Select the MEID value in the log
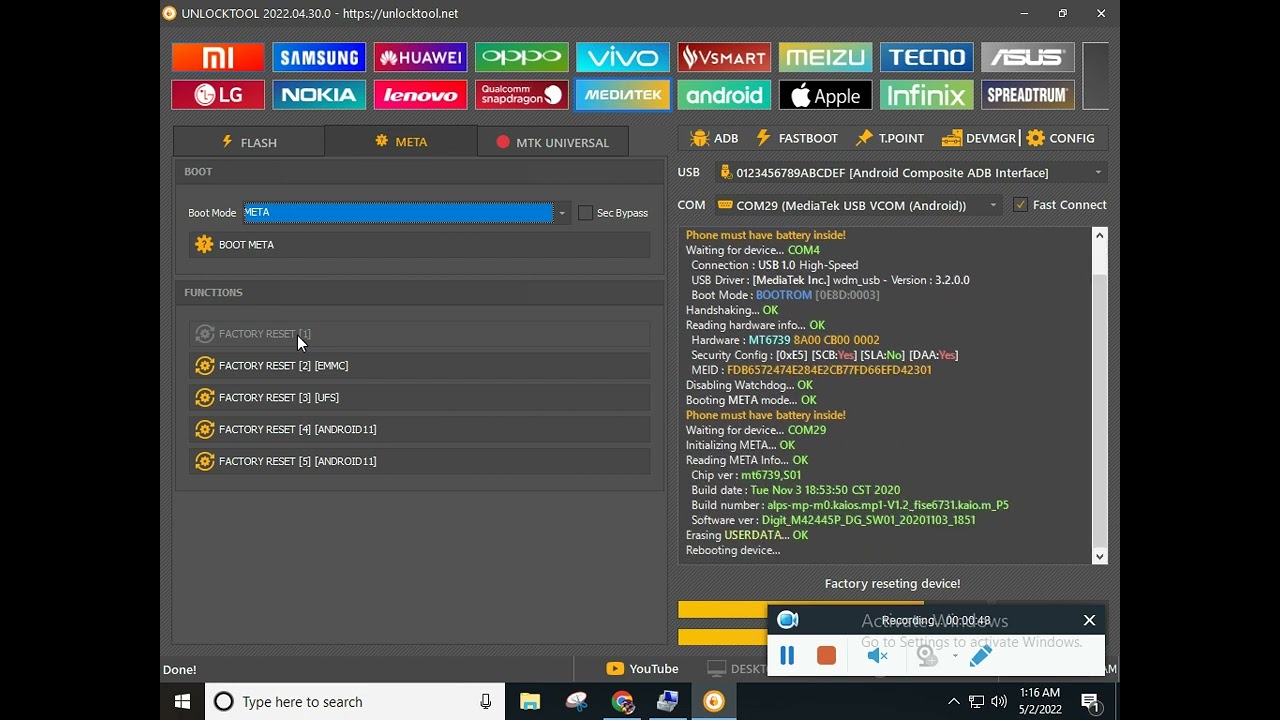Viewport: 1280px width, 720px height. point(829,370)
